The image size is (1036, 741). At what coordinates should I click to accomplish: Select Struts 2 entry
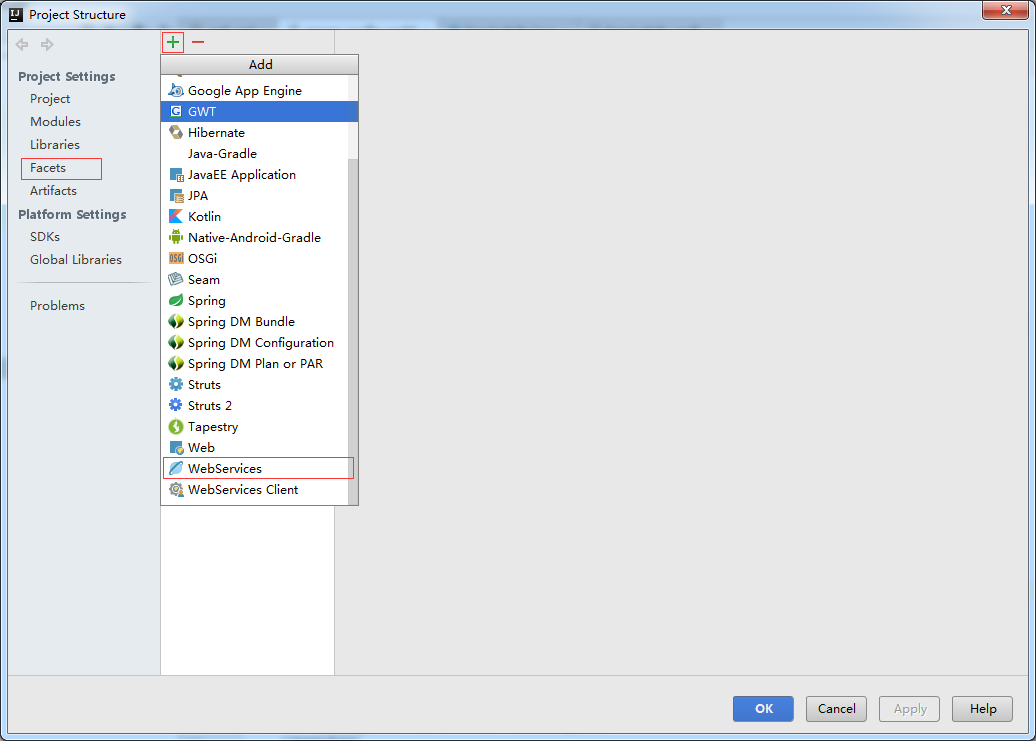pyautogui.click(x=254, y=406)
